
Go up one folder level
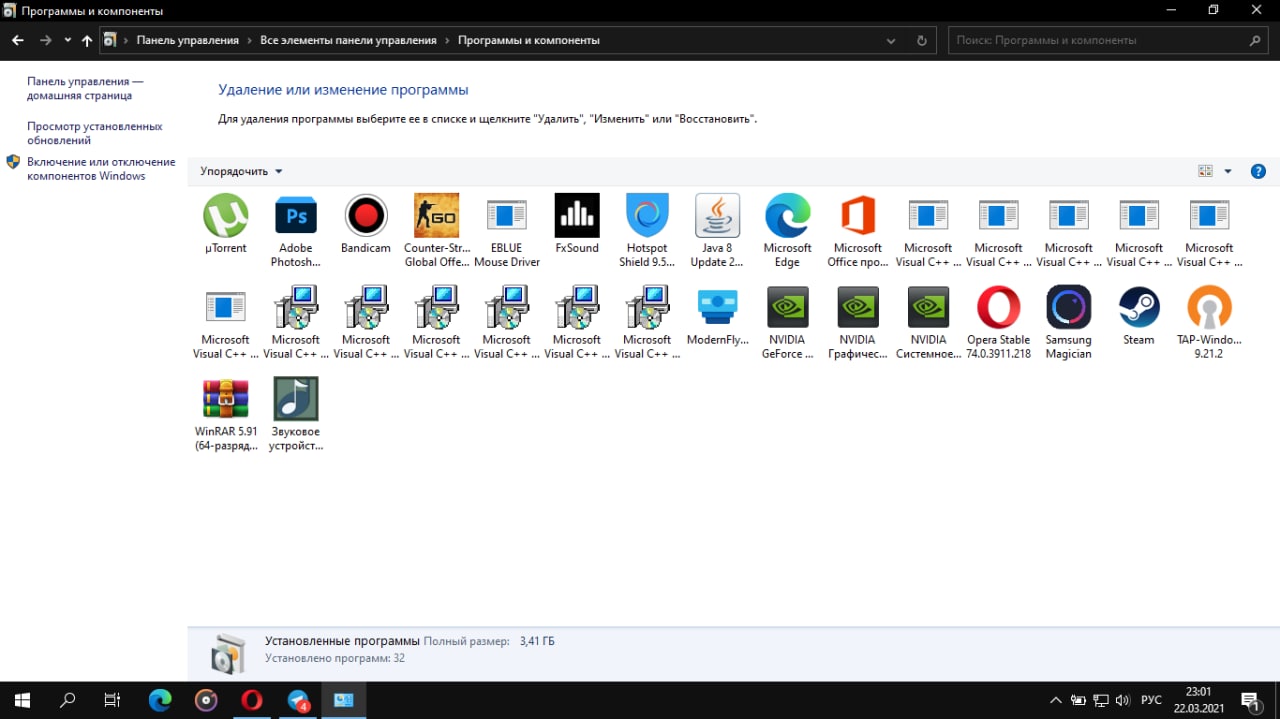click(87, 41)
